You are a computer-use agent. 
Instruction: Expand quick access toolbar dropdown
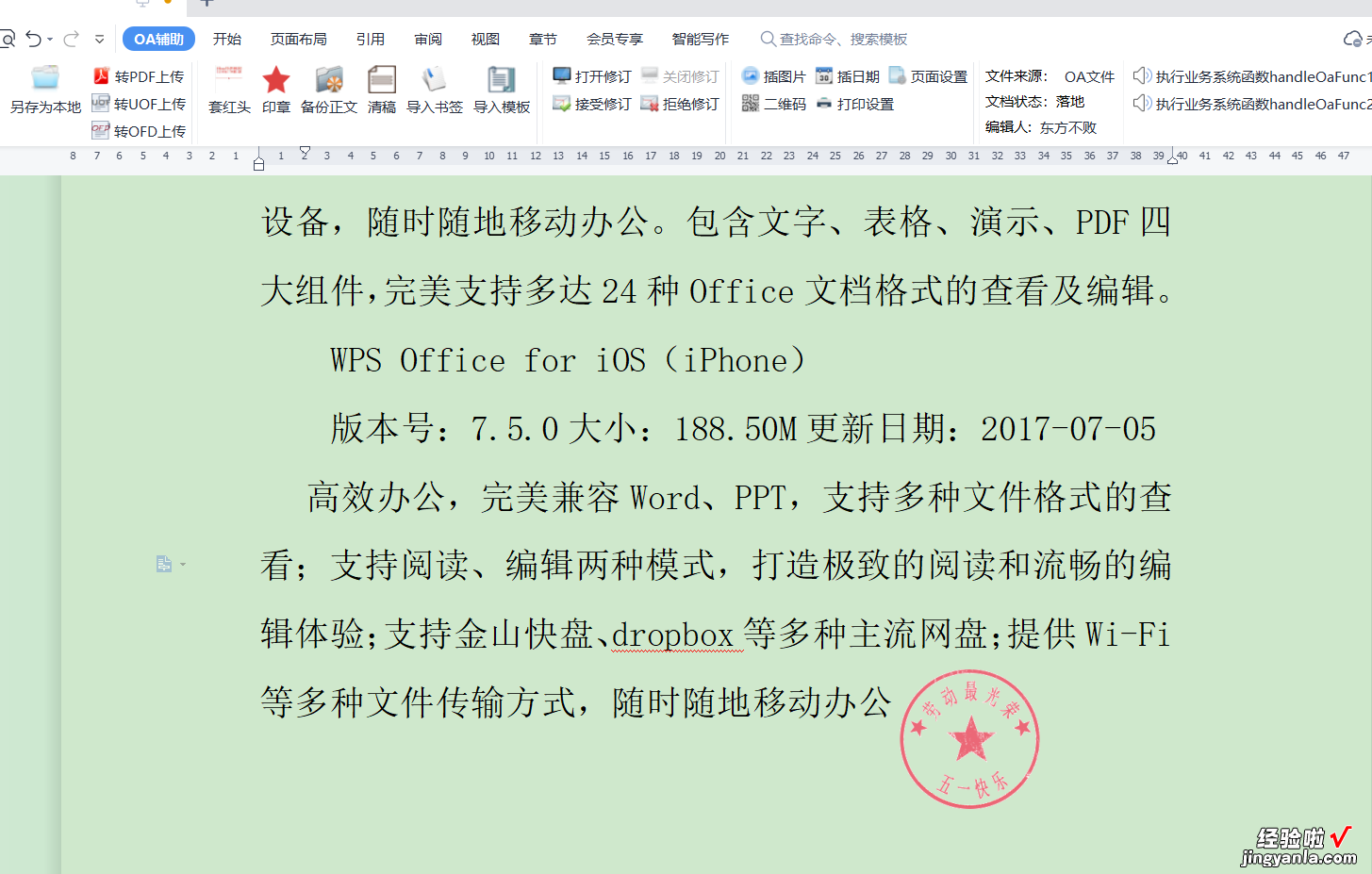point(99,39)
